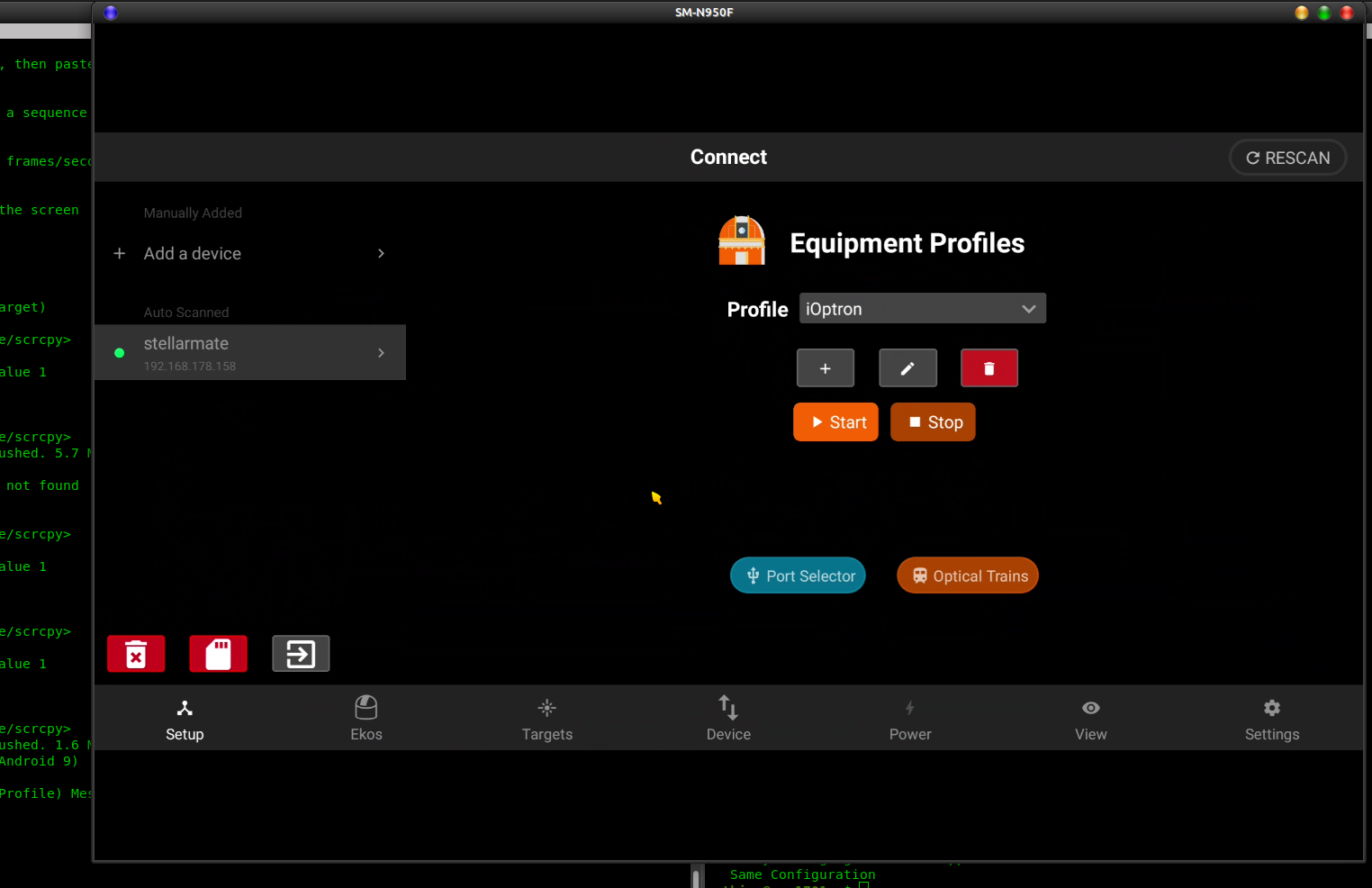Screen dimensions: 1372x888
Task: Expand the Add a device chevron
Action: [381, 254]
